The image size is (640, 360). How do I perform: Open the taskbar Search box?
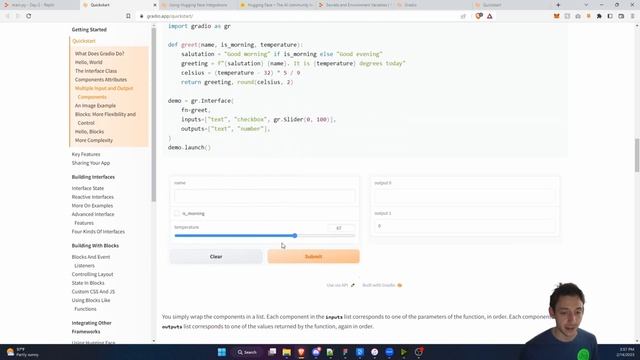247,352
